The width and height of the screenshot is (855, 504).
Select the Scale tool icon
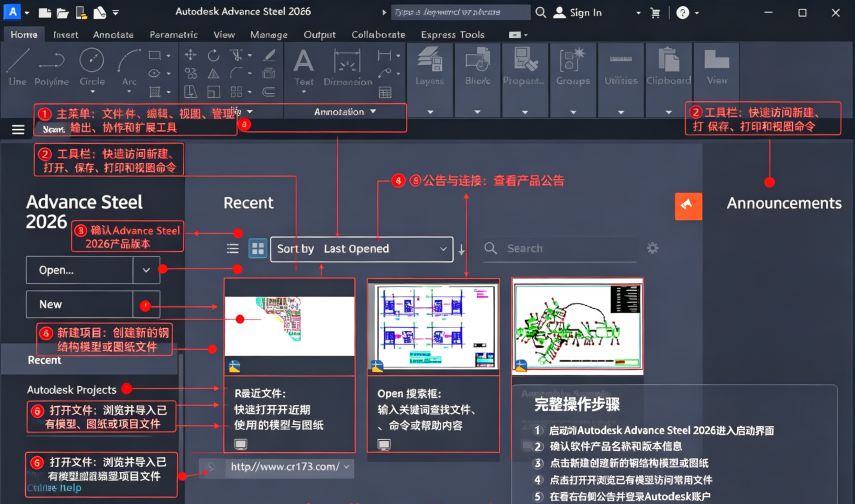[x=213, y=92]
